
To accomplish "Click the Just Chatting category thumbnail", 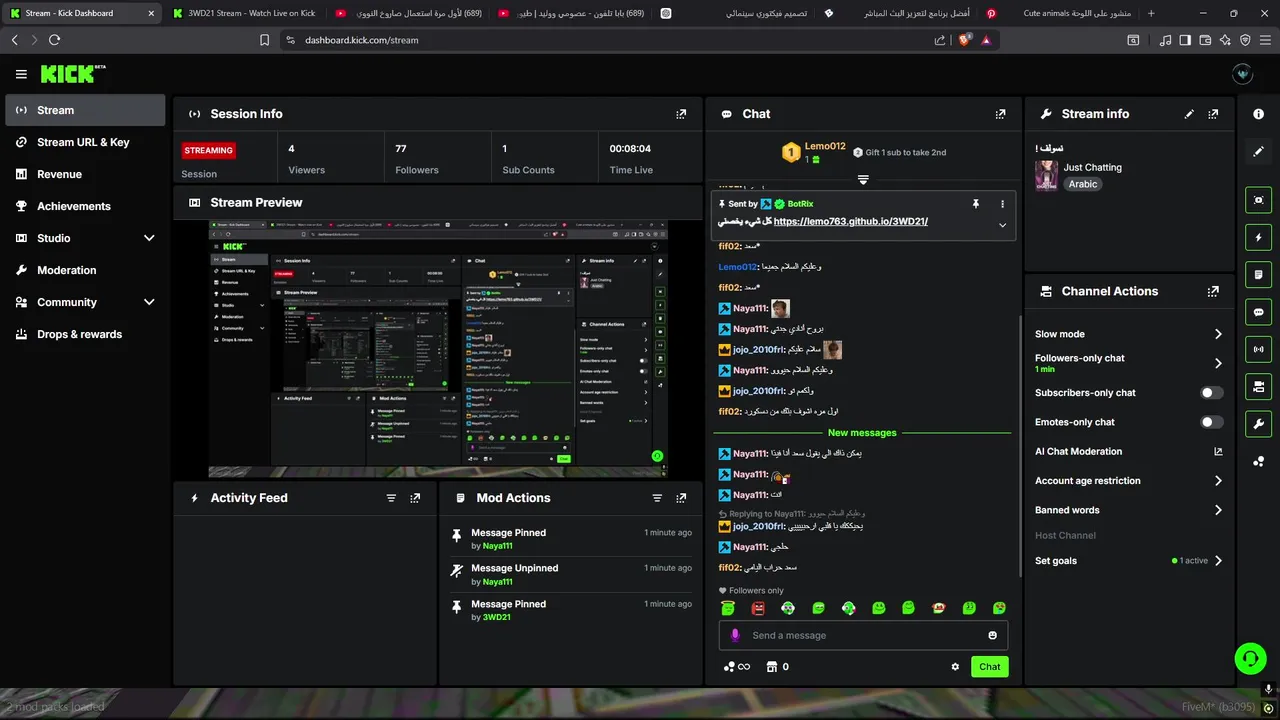I will click(x=1046, y=175).
